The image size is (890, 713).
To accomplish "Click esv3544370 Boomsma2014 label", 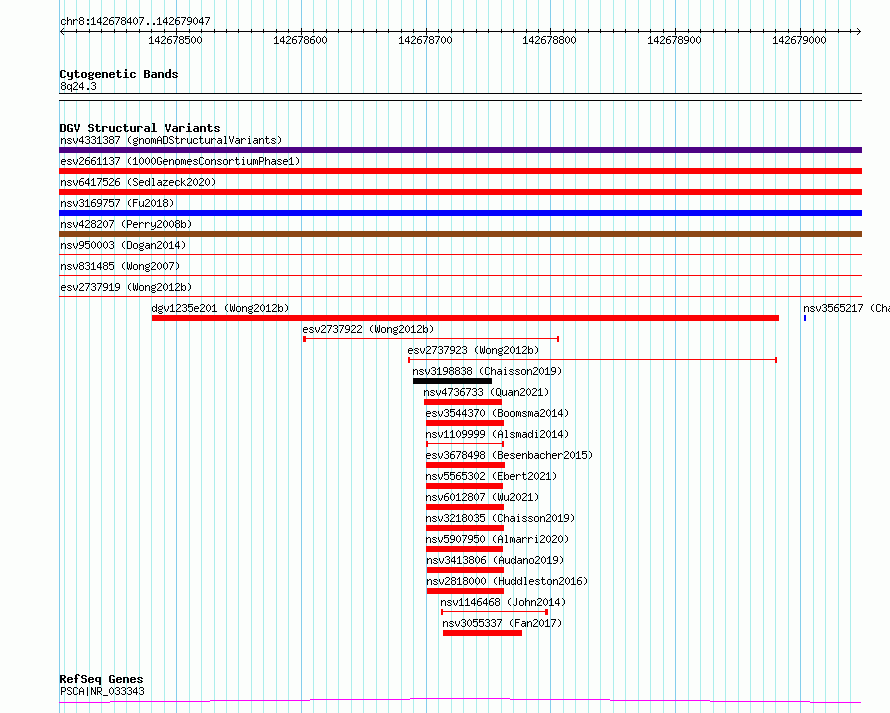I will 497,413.
